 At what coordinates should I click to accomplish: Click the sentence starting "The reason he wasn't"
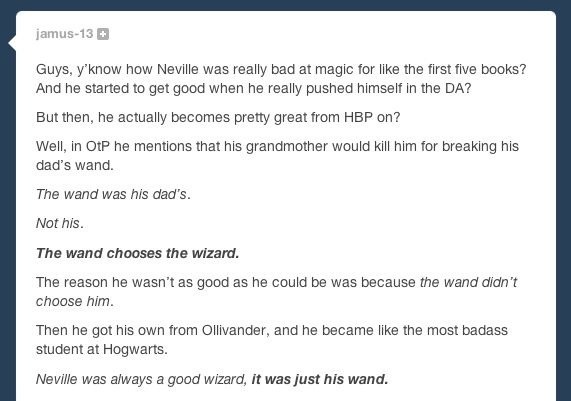[x=276, y=292]
